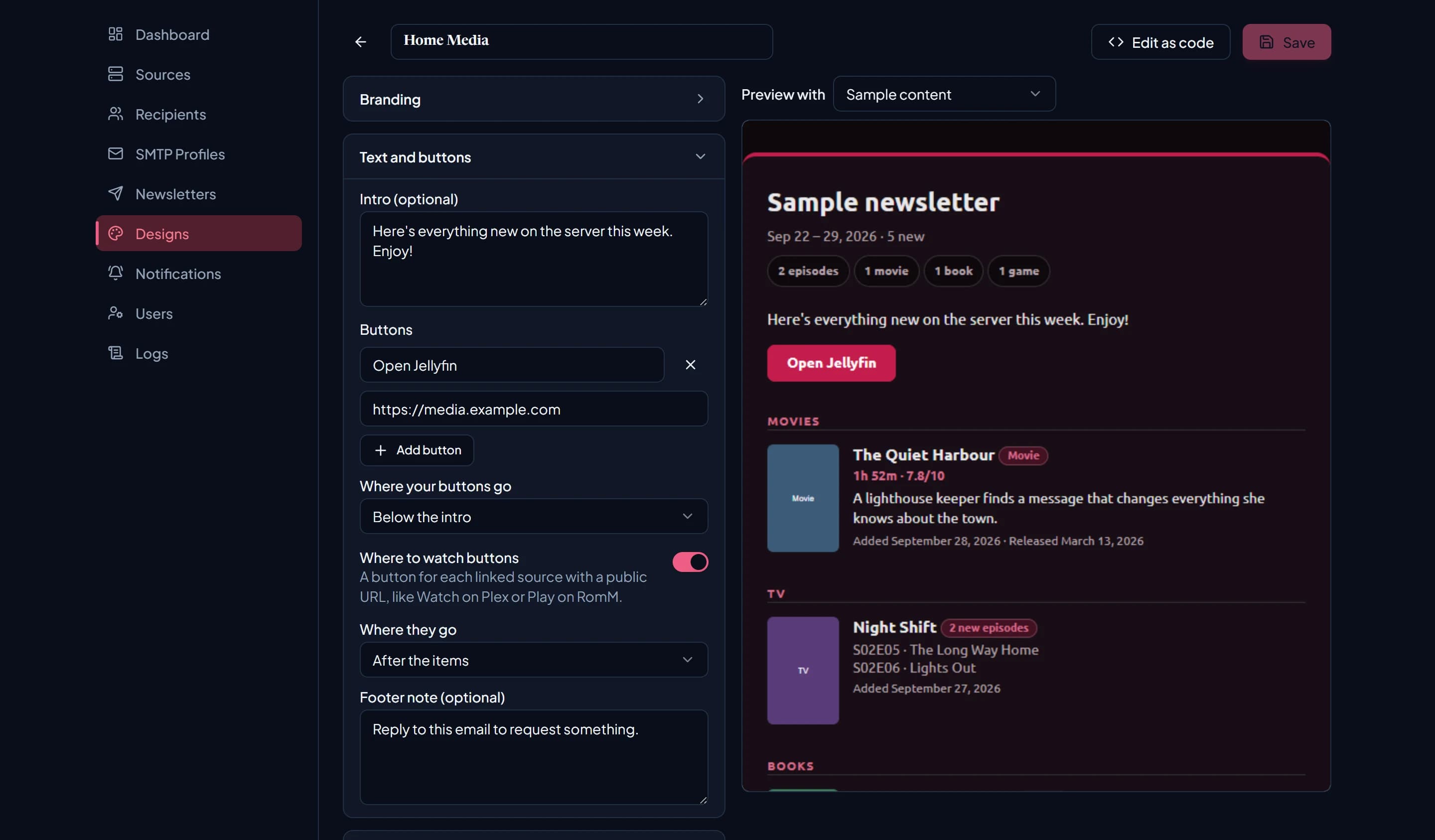The width and height of the screenshot is (1435, 840).
Task: Go back with the left arrow
Action: click(x=360, y=41)
